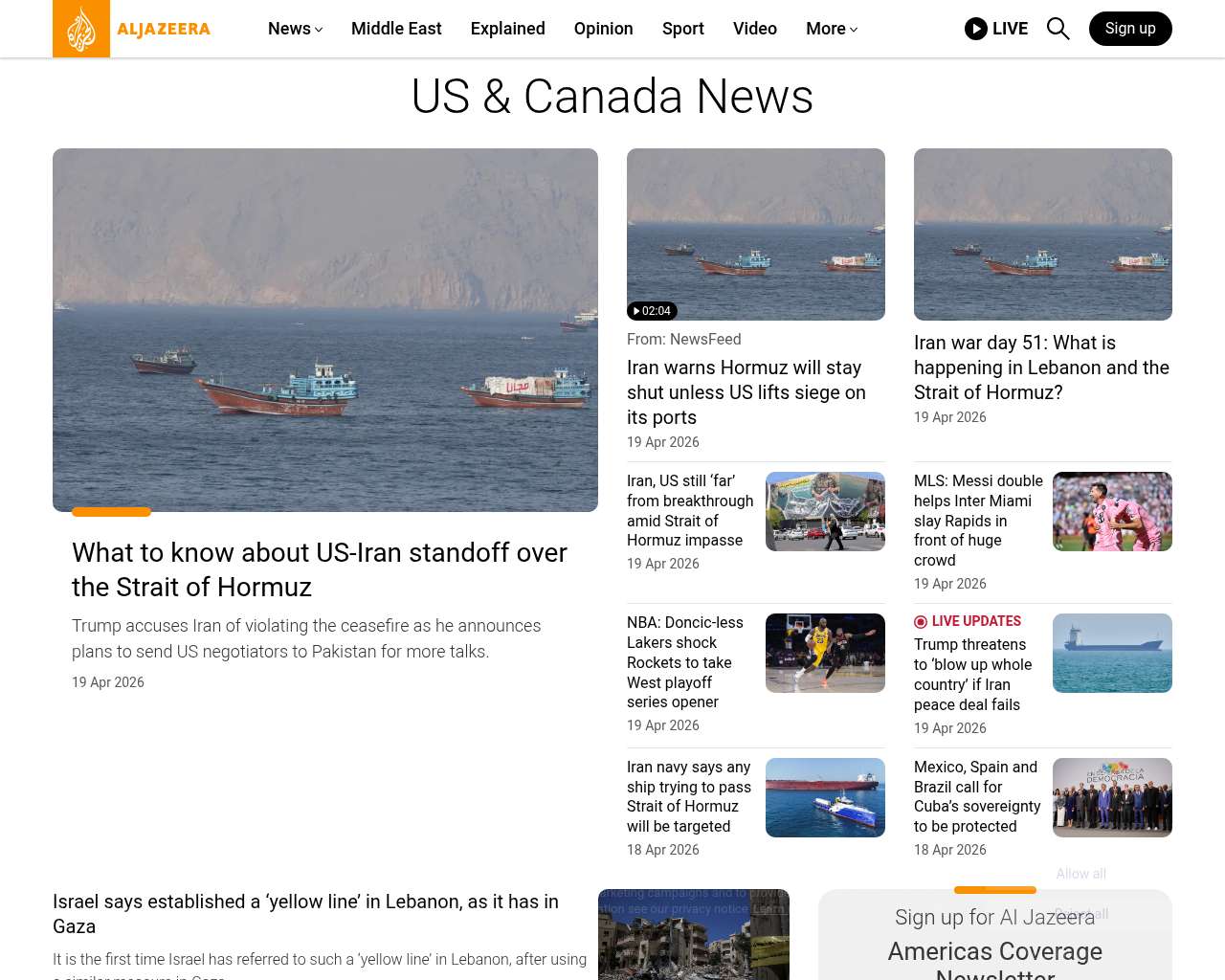Open the Sport section
1225x980 pixels.
click(x=682, y=29)
